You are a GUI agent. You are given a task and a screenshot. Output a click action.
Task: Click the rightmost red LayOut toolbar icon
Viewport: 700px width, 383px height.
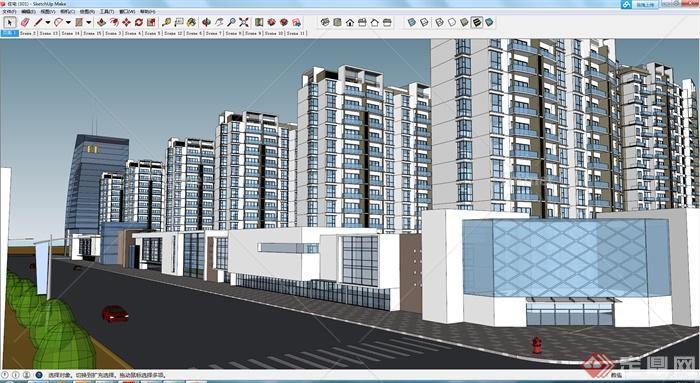click(296, 22)
